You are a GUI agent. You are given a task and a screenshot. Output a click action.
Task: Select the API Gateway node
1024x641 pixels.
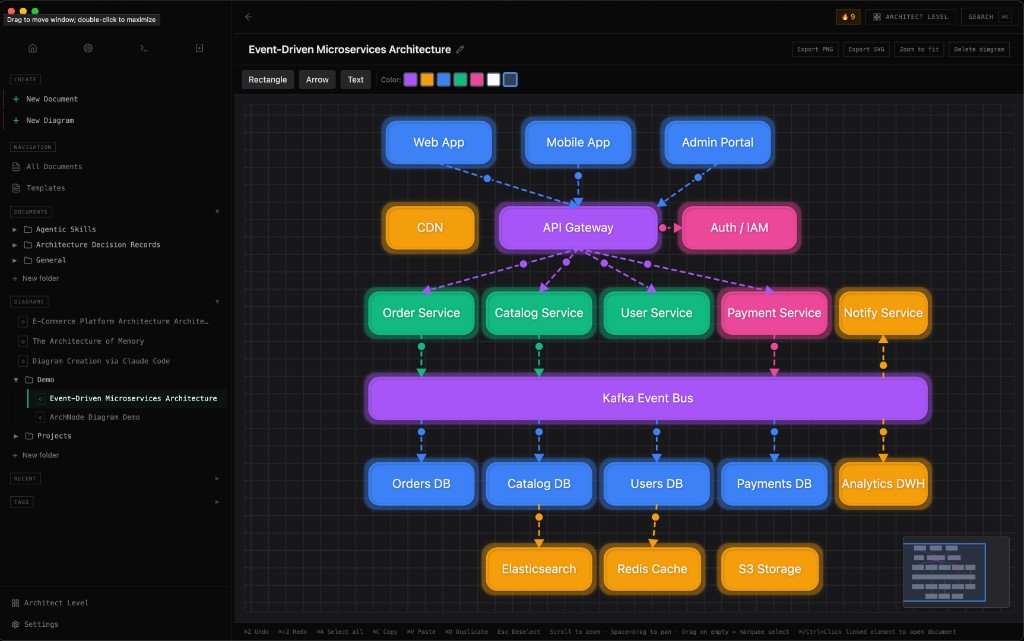(x=578, y=228)
